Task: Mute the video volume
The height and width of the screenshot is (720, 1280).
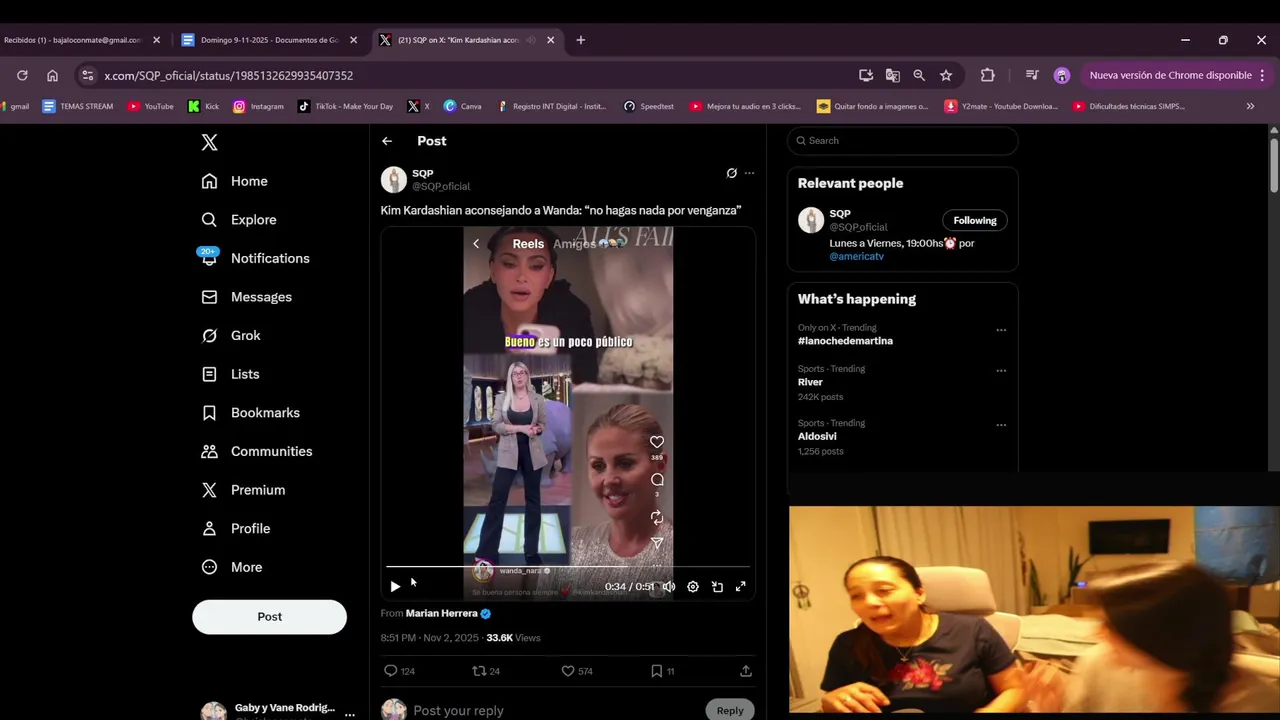Action: 668,587
